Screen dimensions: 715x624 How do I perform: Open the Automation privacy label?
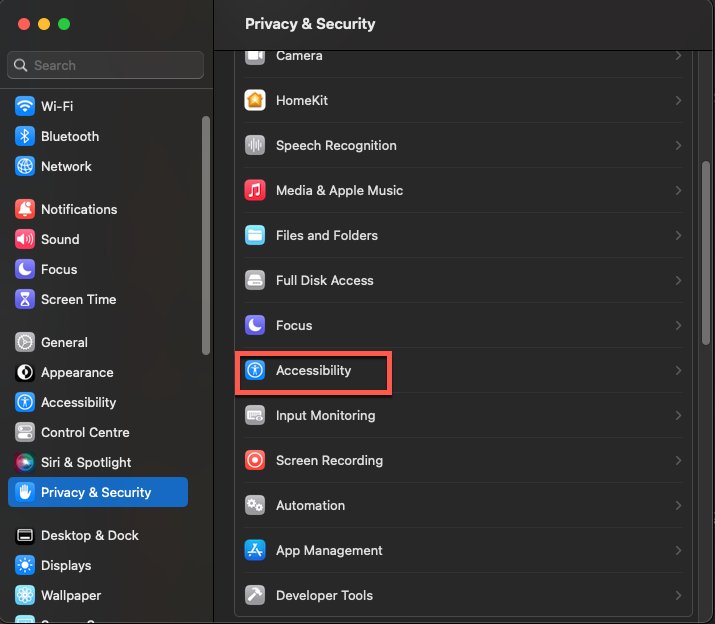click(311, 505)
